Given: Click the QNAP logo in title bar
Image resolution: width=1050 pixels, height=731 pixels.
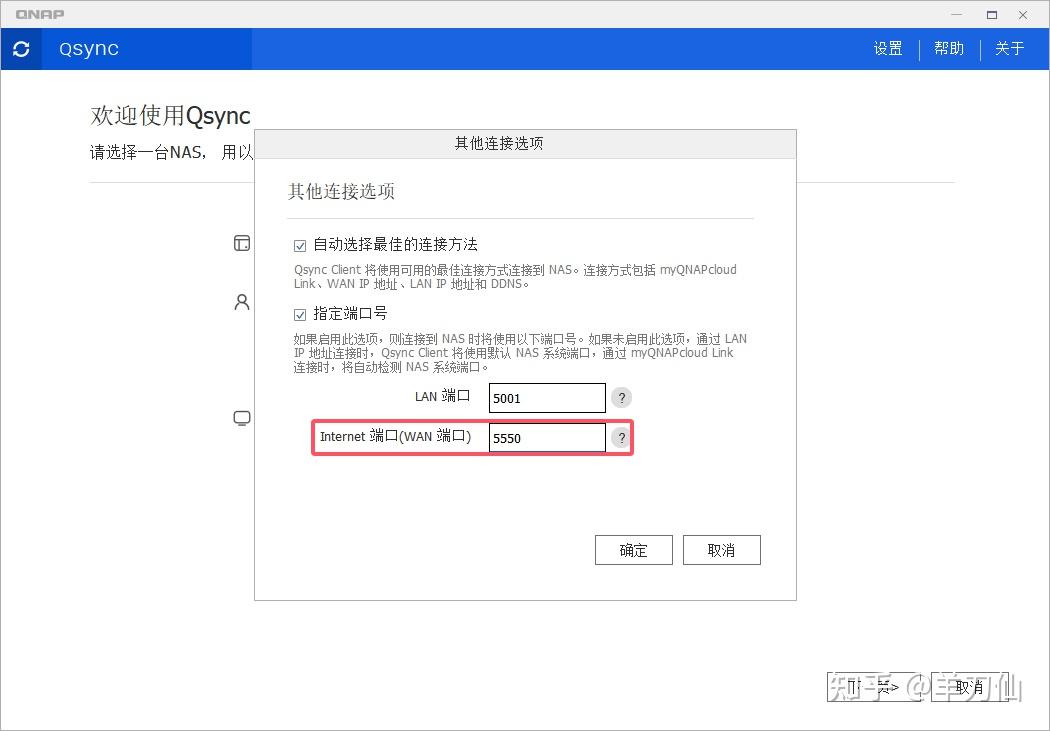Looking at the screenshot, I should (40, 14).
